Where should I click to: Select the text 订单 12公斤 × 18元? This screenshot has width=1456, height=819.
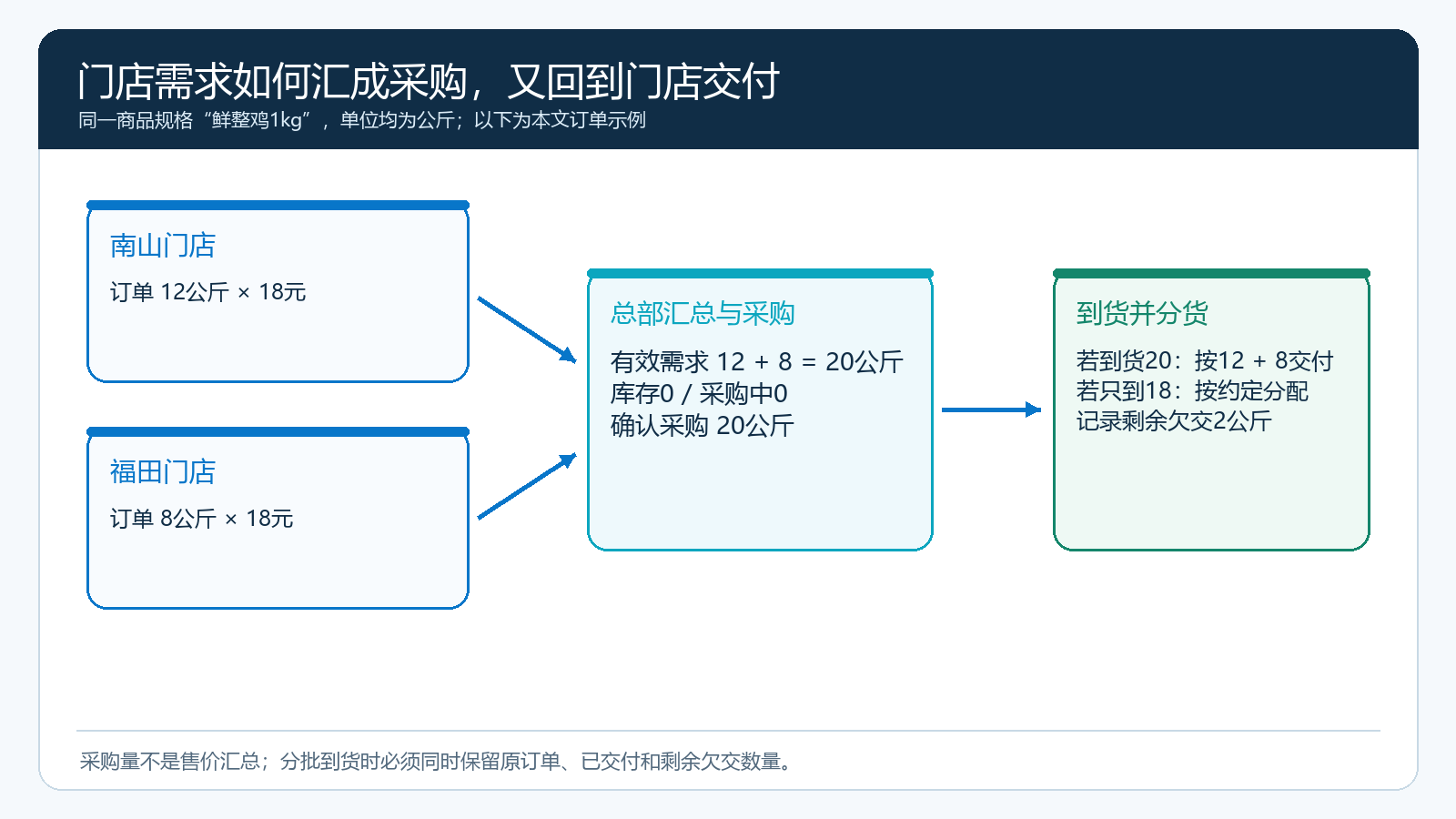coord(208,292)
